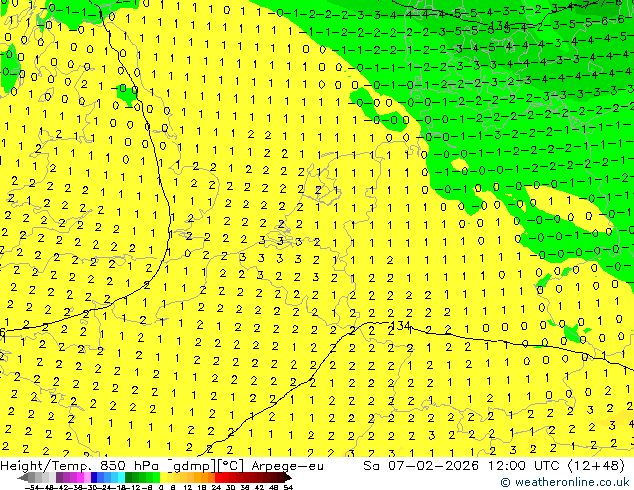Pick the magenta swatch in the legend
Viewport: 634px width, 490px height.
click(x=80, y=477)
